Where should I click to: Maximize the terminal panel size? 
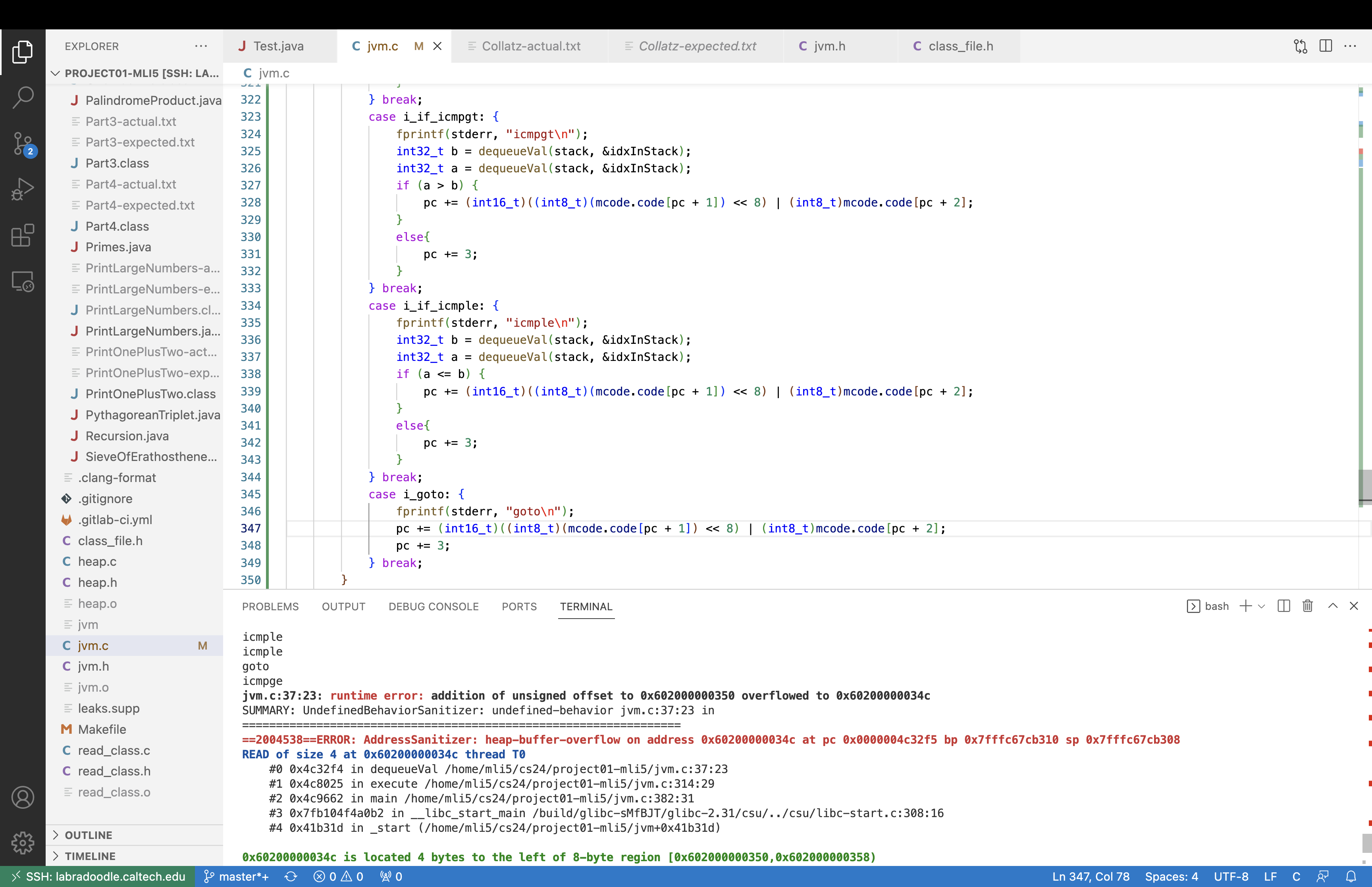point(1332,606)
